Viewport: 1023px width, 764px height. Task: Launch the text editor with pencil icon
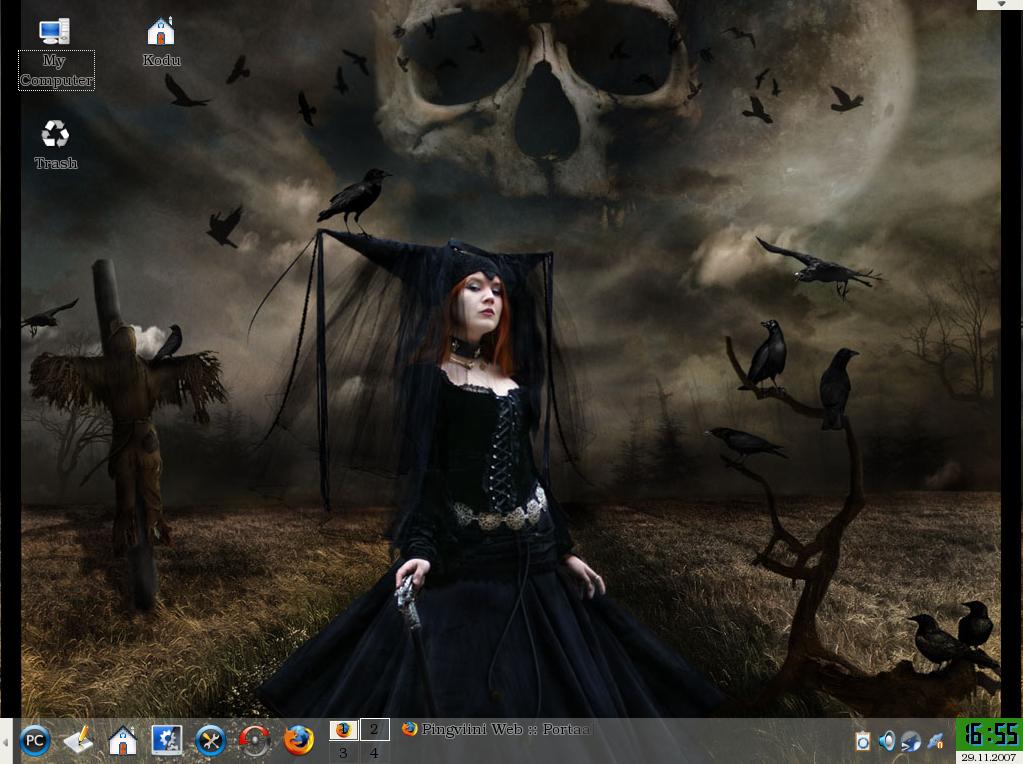click(x=78, y=741)
